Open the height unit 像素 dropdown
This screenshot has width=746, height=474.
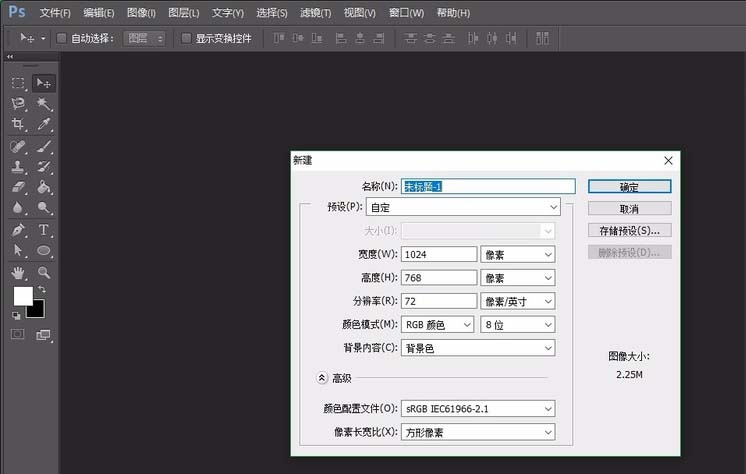518,277
